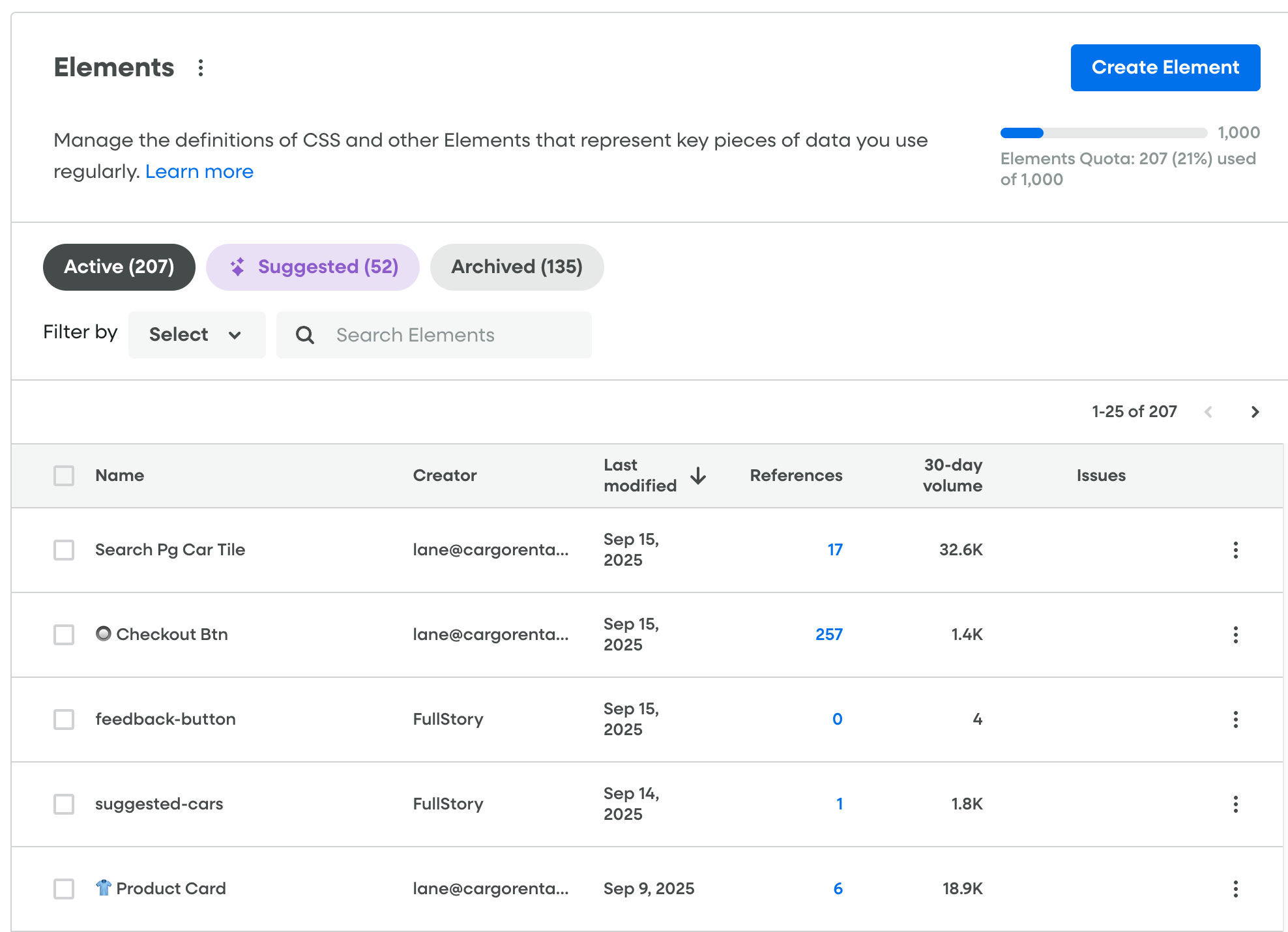The width and height of the screenshot is (1288, 932).
Task: Toggle the select-all checkbox in header
Action: point(64,476)
